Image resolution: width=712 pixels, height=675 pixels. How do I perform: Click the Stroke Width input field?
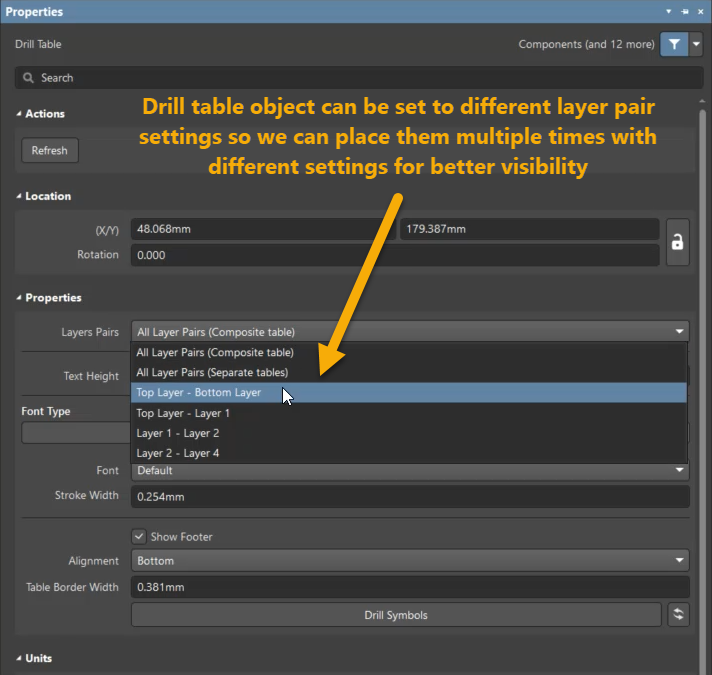[x=410, y=497]
